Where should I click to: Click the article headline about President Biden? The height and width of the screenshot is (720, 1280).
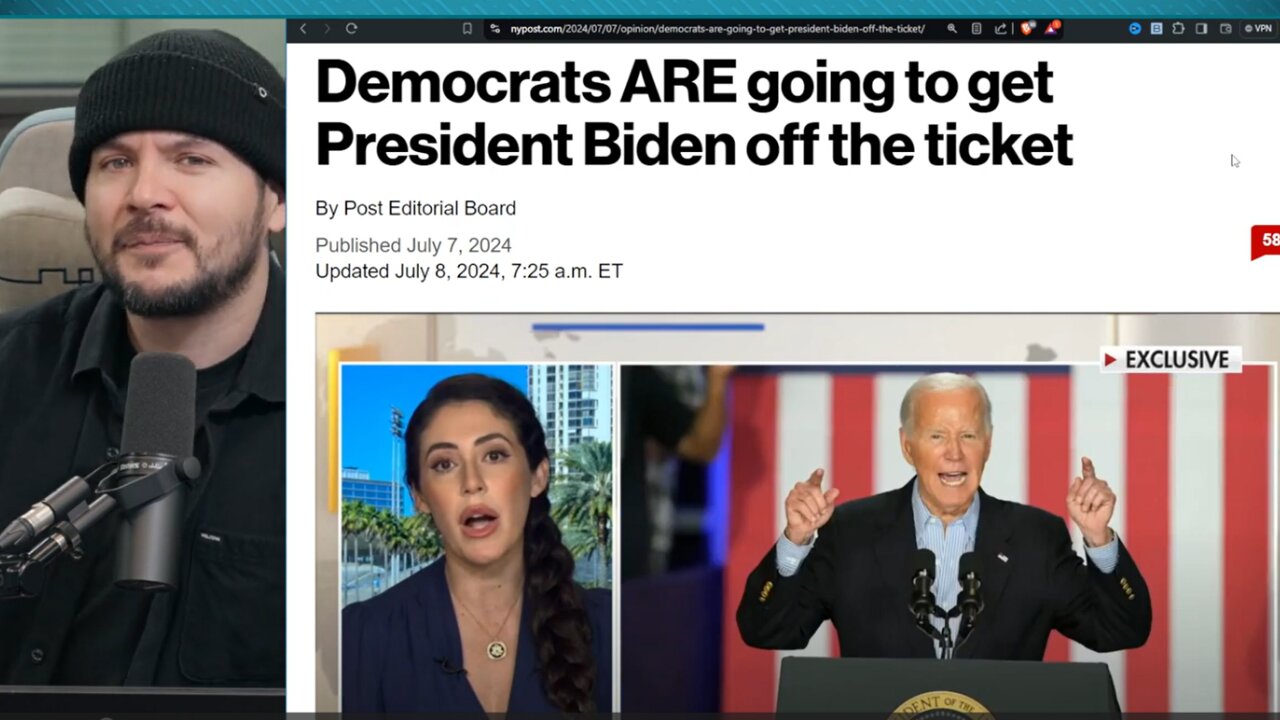click(694, 112)
